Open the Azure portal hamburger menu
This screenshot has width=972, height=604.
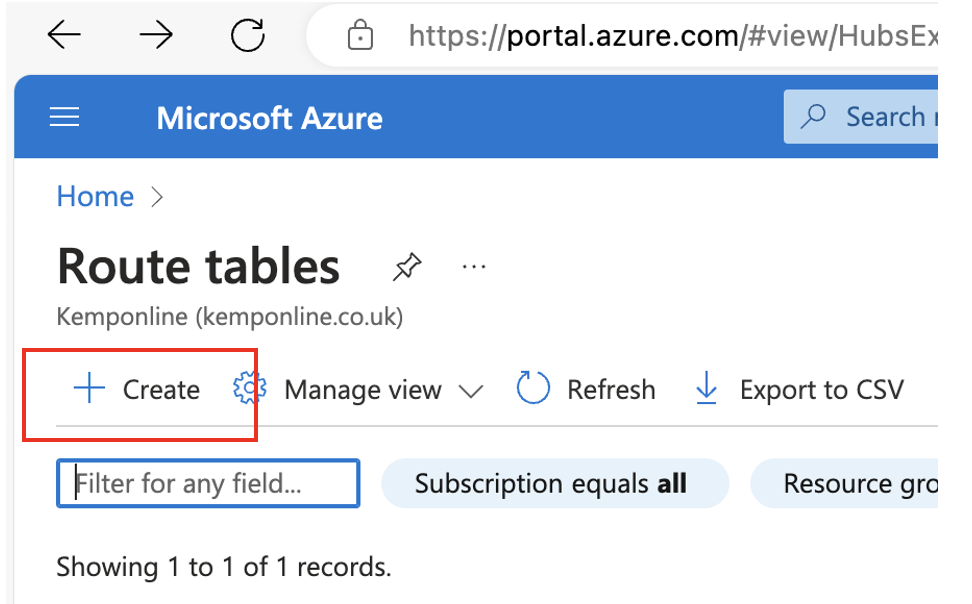pos(65,118)
